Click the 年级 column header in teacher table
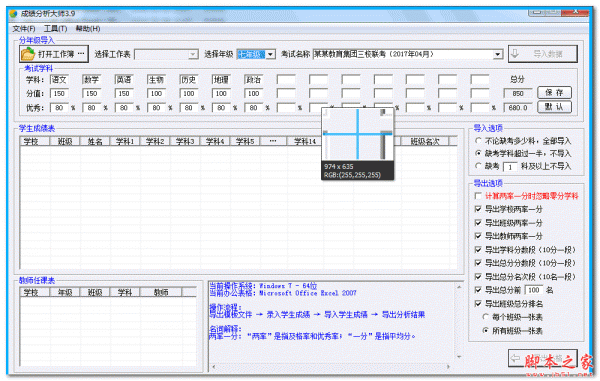Viewport: 600px width, 381px height. (x=65, y=293)
